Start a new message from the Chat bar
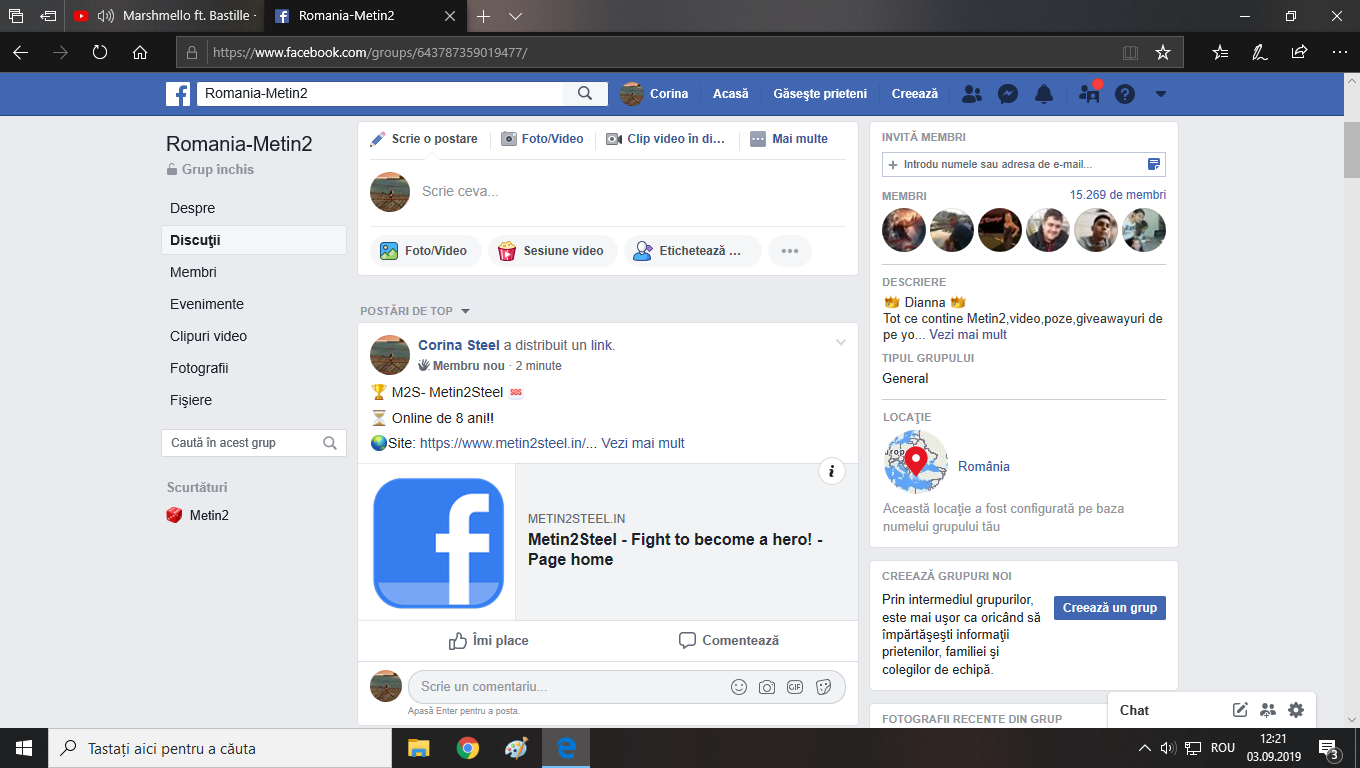The image size is (1360, 768). (1240, 710)
